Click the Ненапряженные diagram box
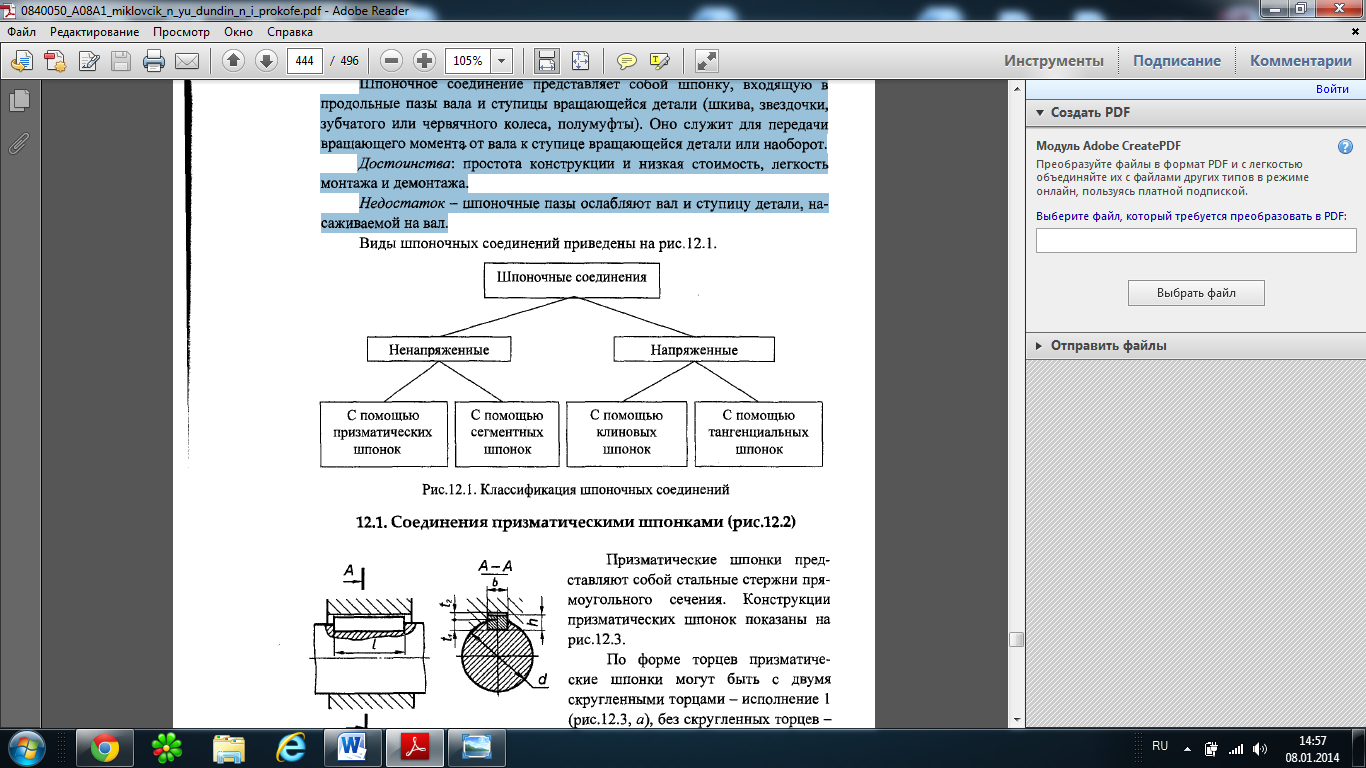 pyautogui.click(x=438, y=349)
